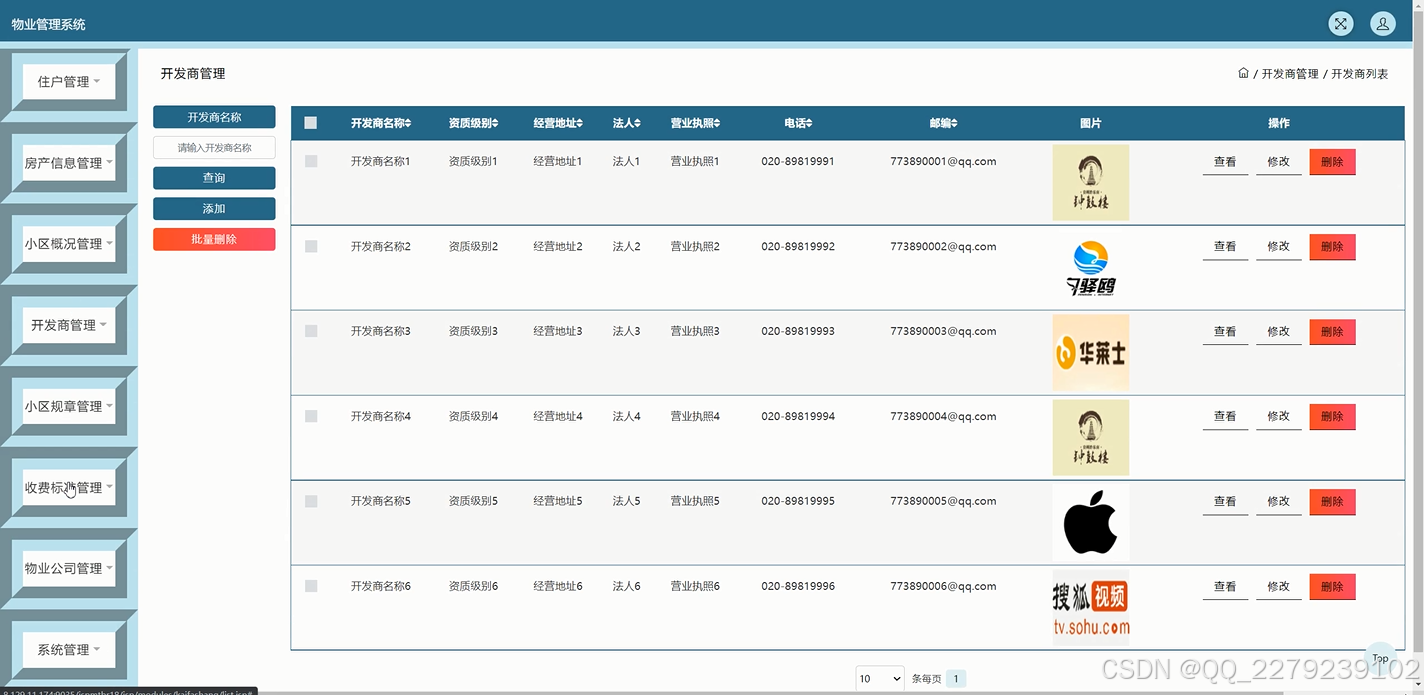Select 经营地址3 cell

point(558,331)
